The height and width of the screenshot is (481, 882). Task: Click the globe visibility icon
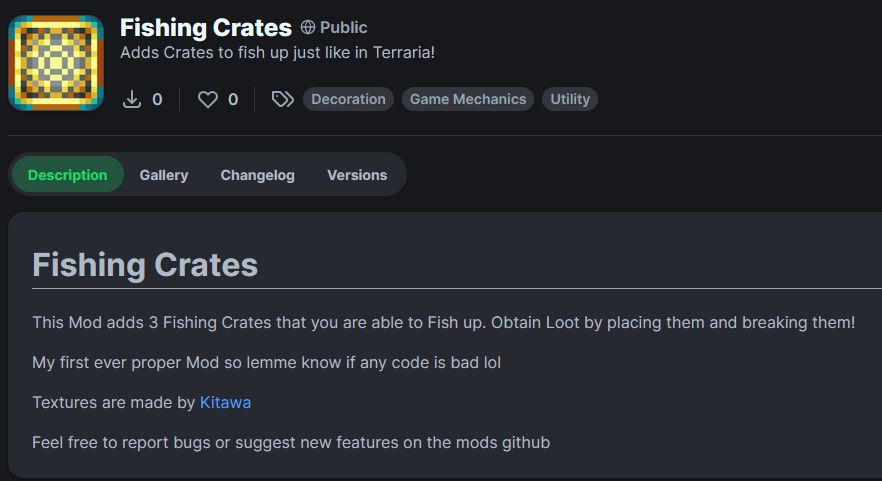pyautogui.click(x=308, y=27)
